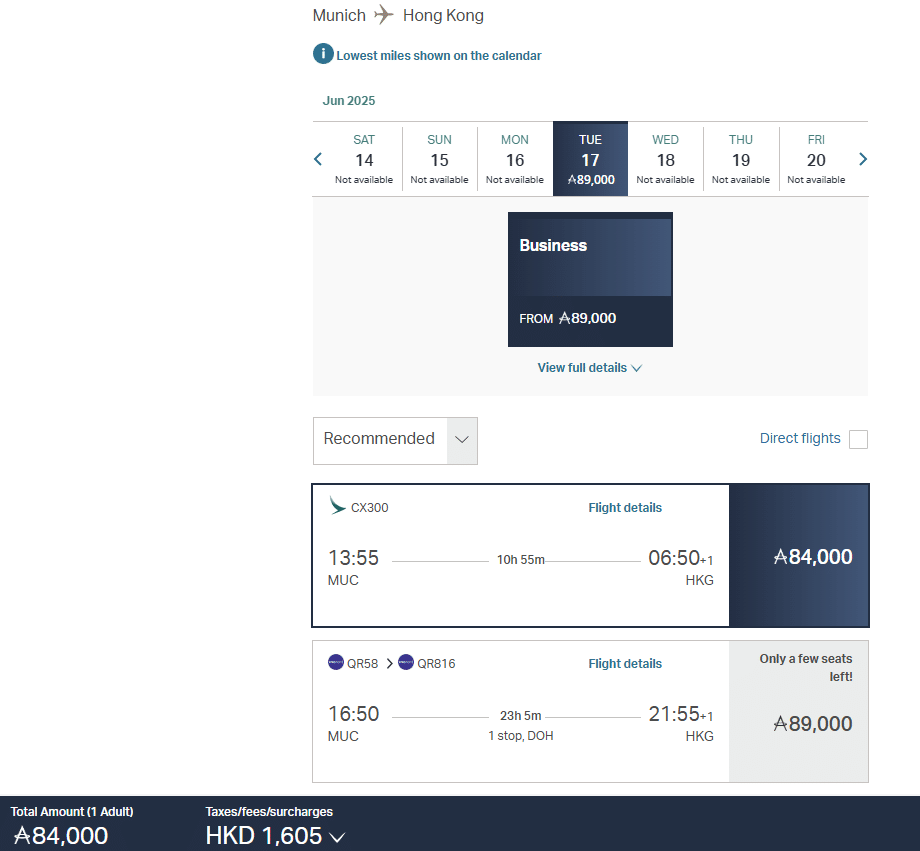Image resolution: width=920 pixels, height=851 pixels.
Task: Select Friday 20 date tab
Action: click(x=816, y=159)
